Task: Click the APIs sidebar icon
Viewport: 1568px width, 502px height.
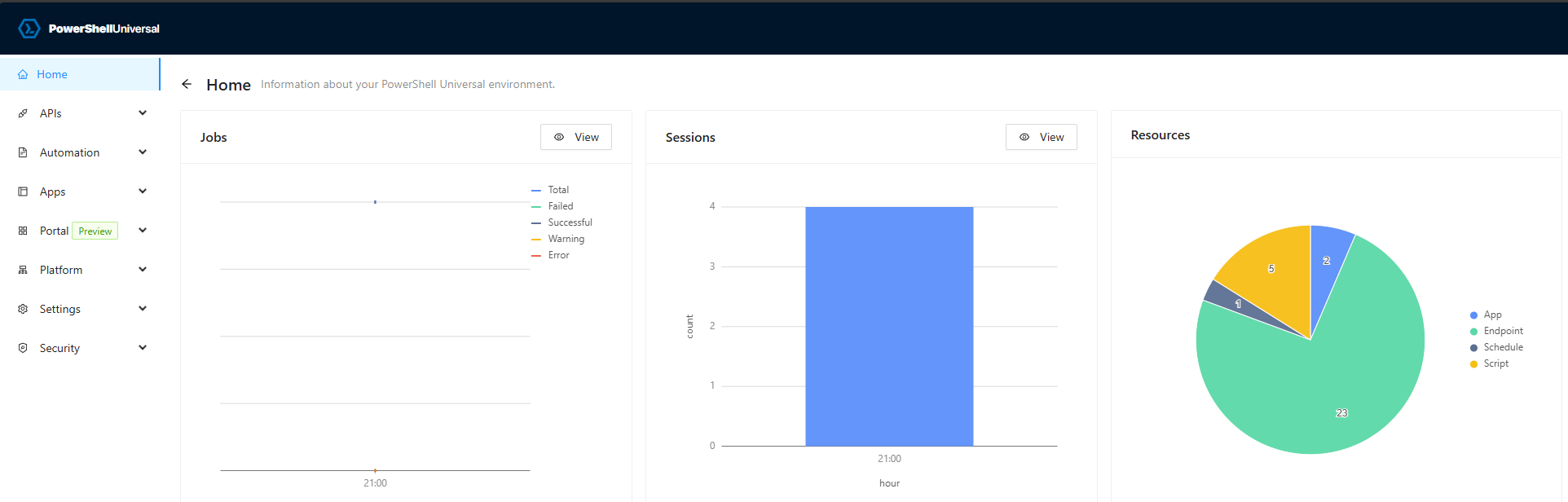Action: (x=23, y=113)
